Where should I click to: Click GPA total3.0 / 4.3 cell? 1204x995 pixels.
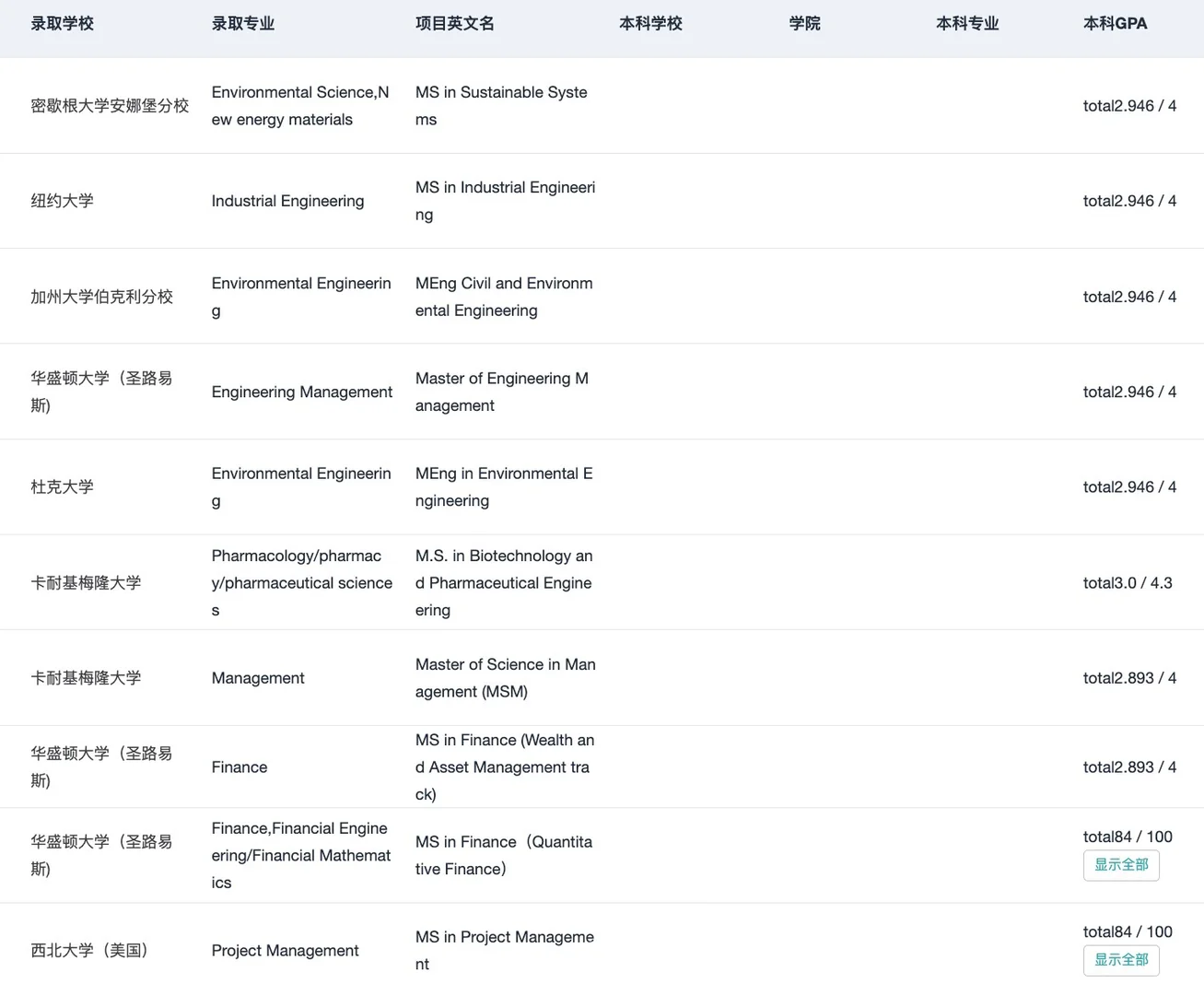(x=1128, y=582)
